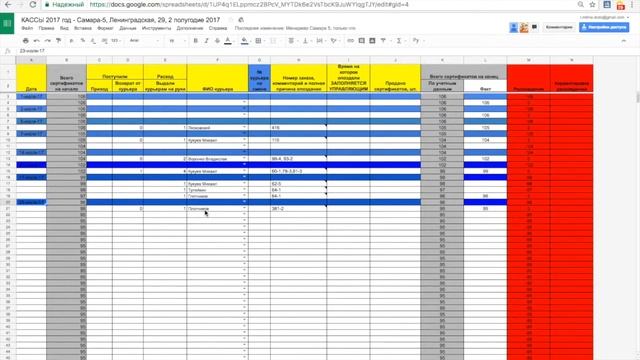Format selection as currency

(x=72, y=41)
